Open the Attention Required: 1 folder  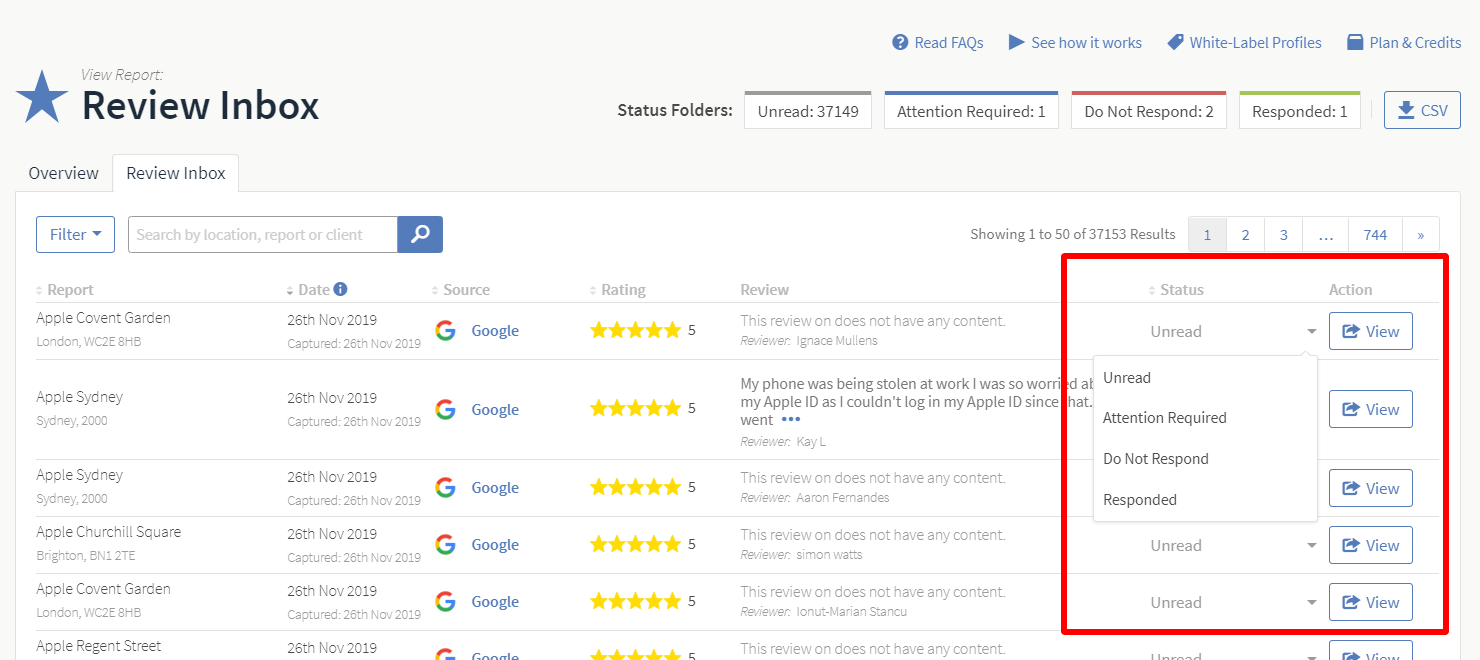pyautogui.click(x=971, y=111)
